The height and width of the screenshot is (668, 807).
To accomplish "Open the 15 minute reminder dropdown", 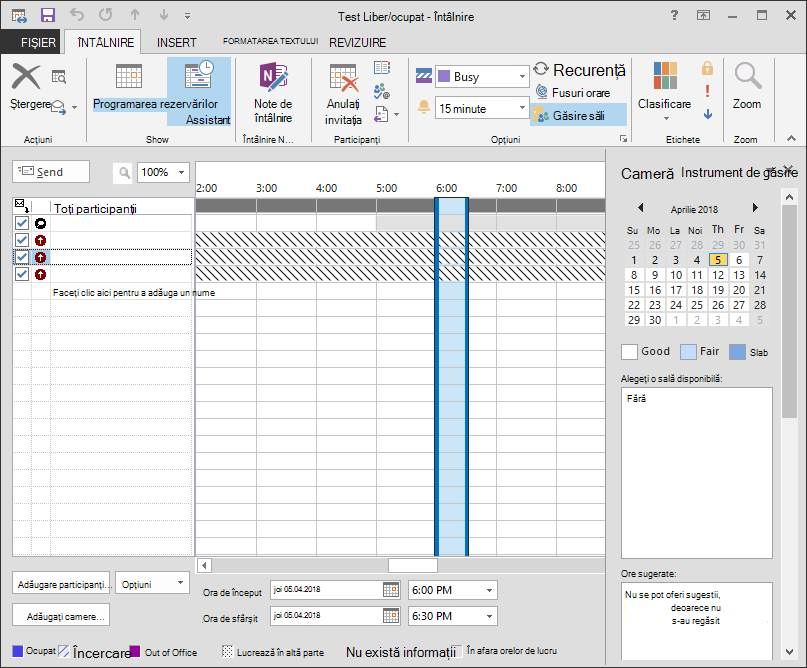I will point(522,108).
